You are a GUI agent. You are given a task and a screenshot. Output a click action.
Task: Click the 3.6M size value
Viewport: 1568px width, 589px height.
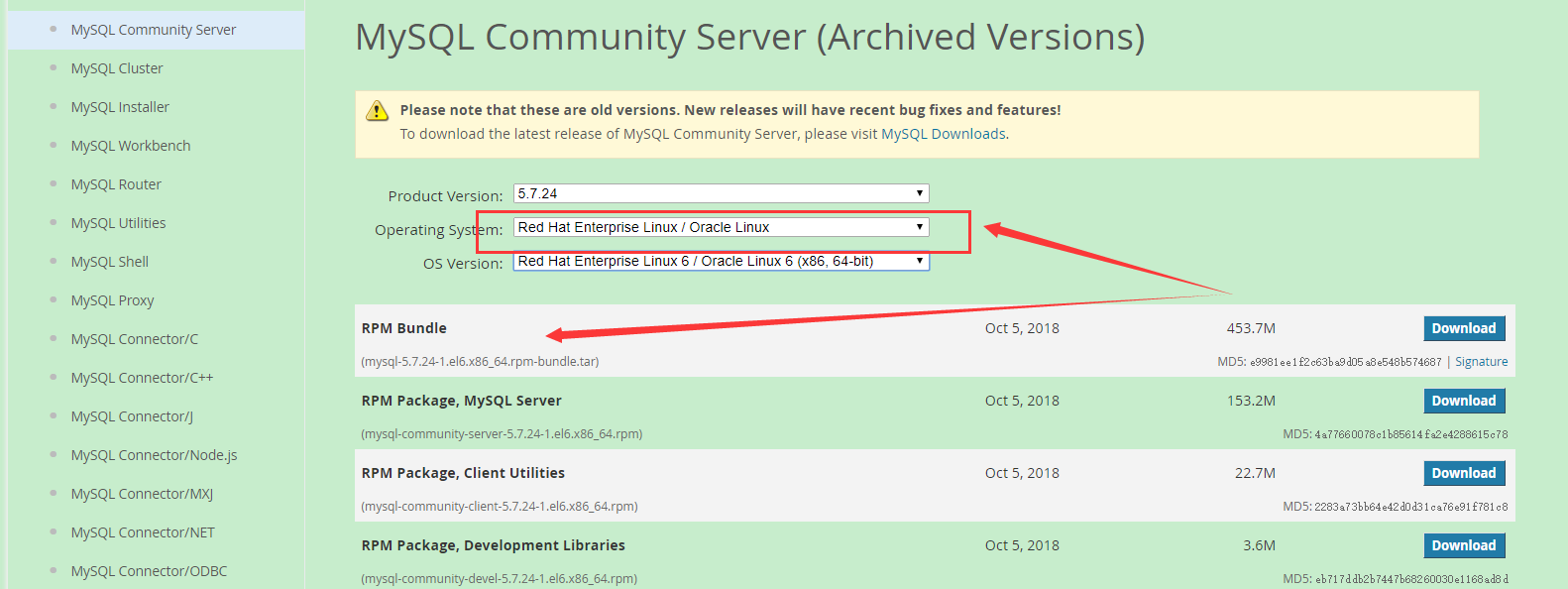tap(1259, 545)
